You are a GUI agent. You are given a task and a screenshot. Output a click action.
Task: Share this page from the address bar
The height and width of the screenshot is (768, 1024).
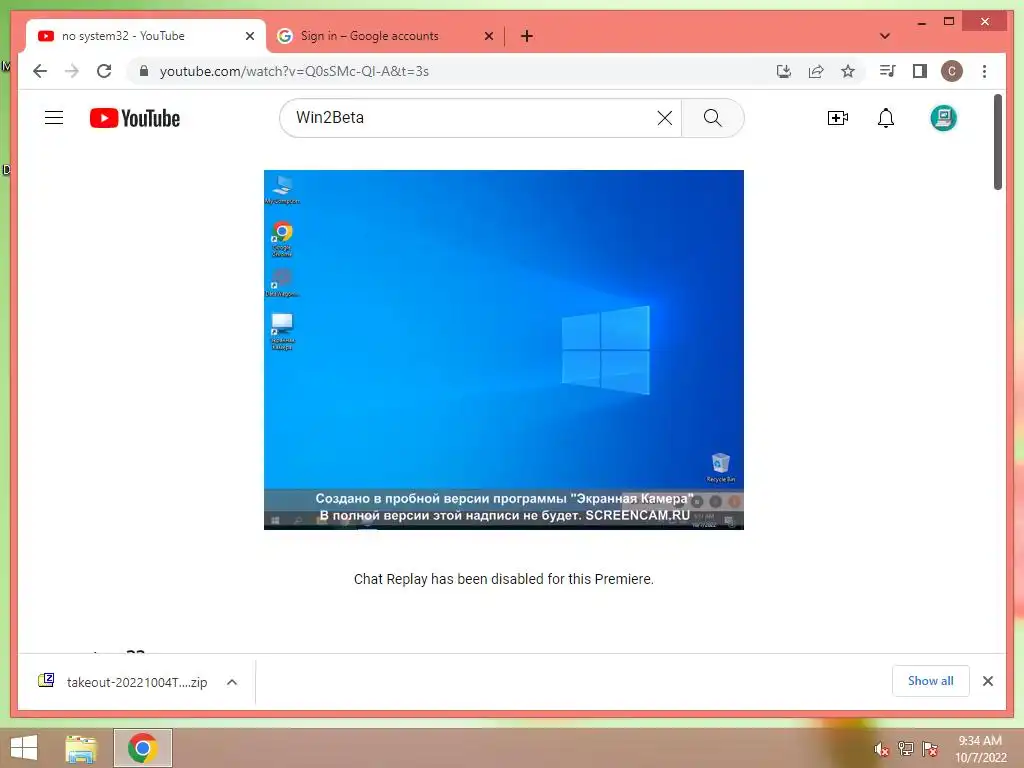816,71
